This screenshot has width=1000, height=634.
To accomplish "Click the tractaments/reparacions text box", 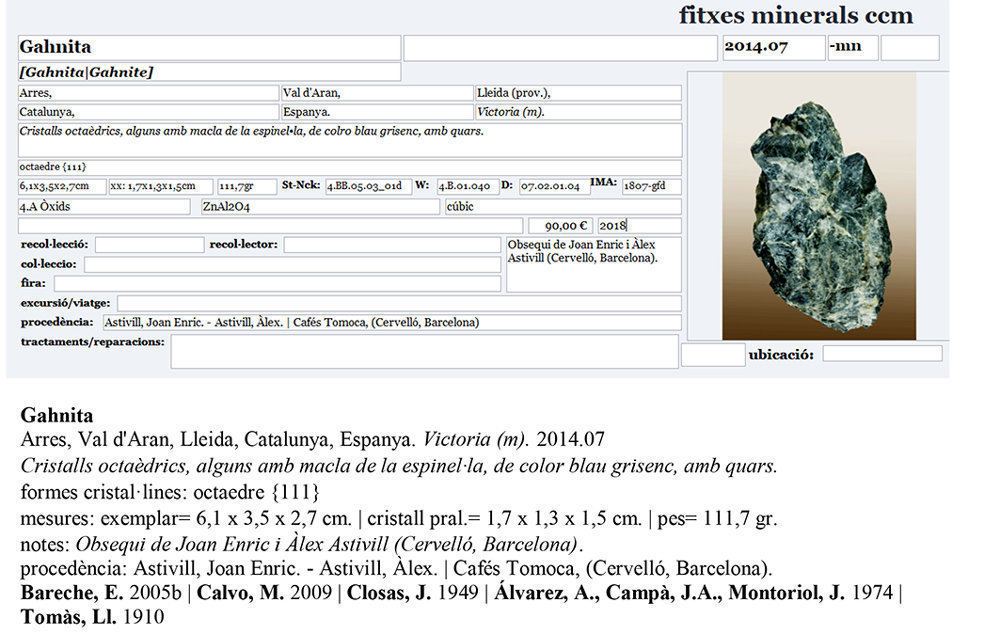I will pos(424,351).
